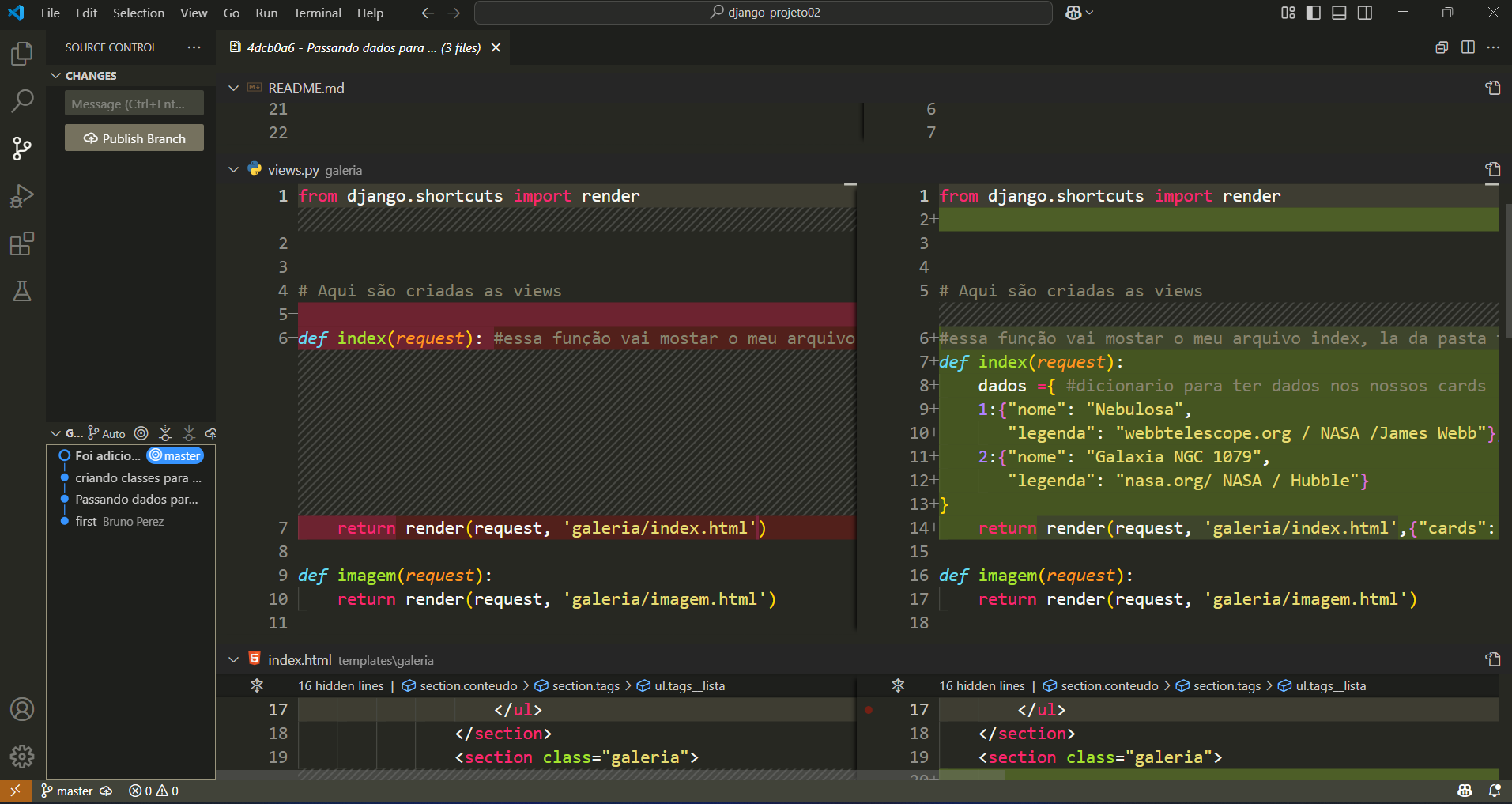Open Run and Debug view

pyautogui.click(x=22, y=196)
